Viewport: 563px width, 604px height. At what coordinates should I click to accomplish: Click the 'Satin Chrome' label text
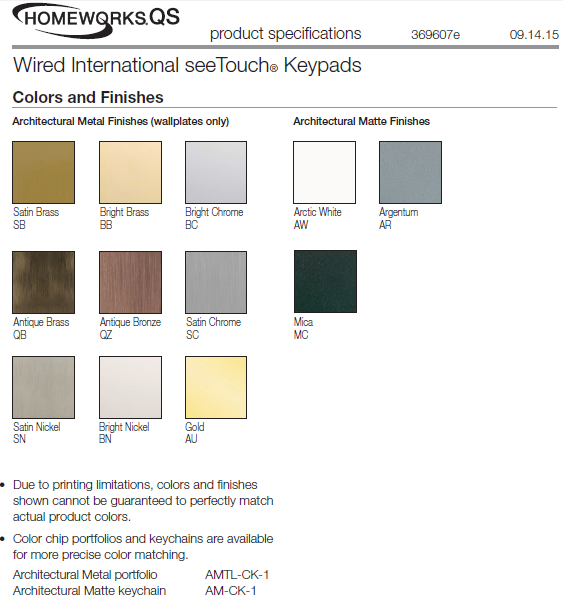(214, 322)
